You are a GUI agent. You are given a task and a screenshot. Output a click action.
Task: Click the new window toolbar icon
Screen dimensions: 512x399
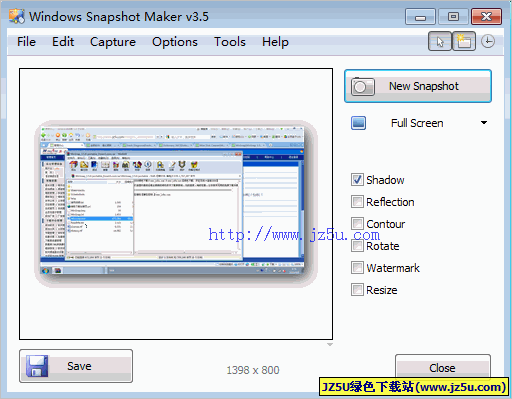coord(464,42)
